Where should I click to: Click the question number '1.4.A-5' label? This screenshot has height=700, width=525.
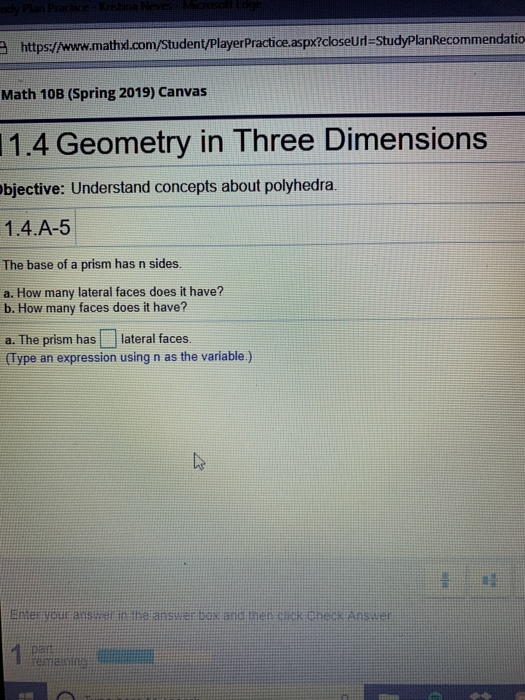click(x=37, y=228)
